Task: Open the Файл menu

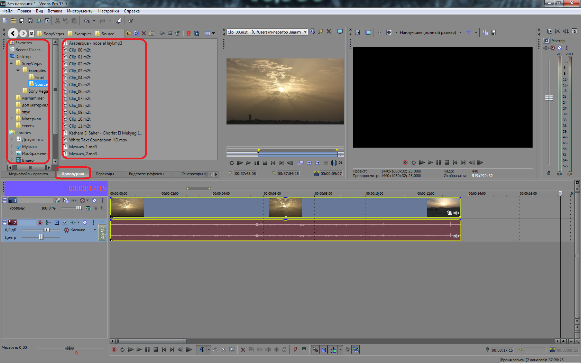Action: pos(7,11)
